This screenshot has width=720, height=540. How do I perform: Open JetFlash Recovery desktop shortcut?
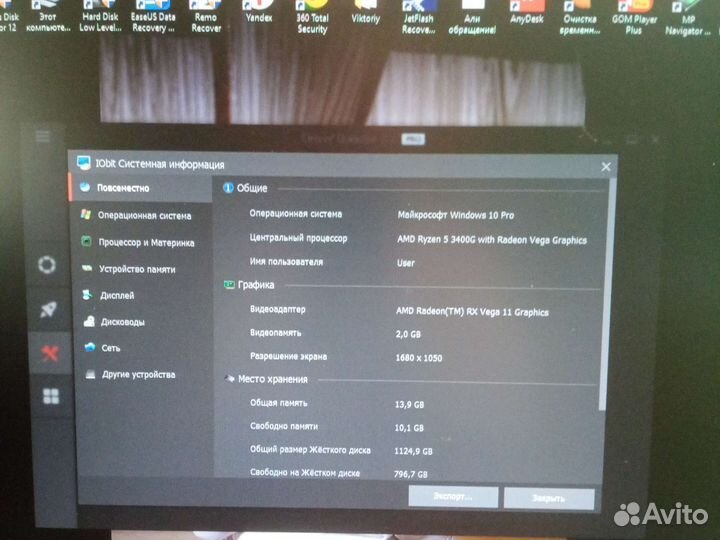[x=418, y=18]
